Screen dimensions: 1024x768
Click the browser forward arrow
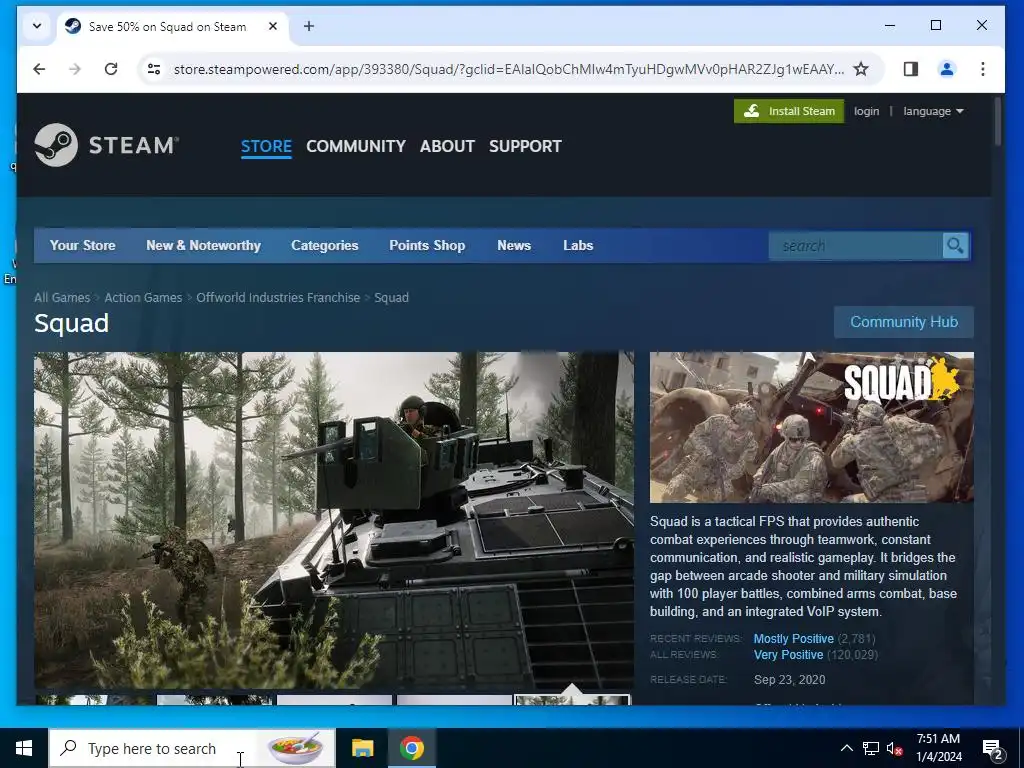click(75, 69)
